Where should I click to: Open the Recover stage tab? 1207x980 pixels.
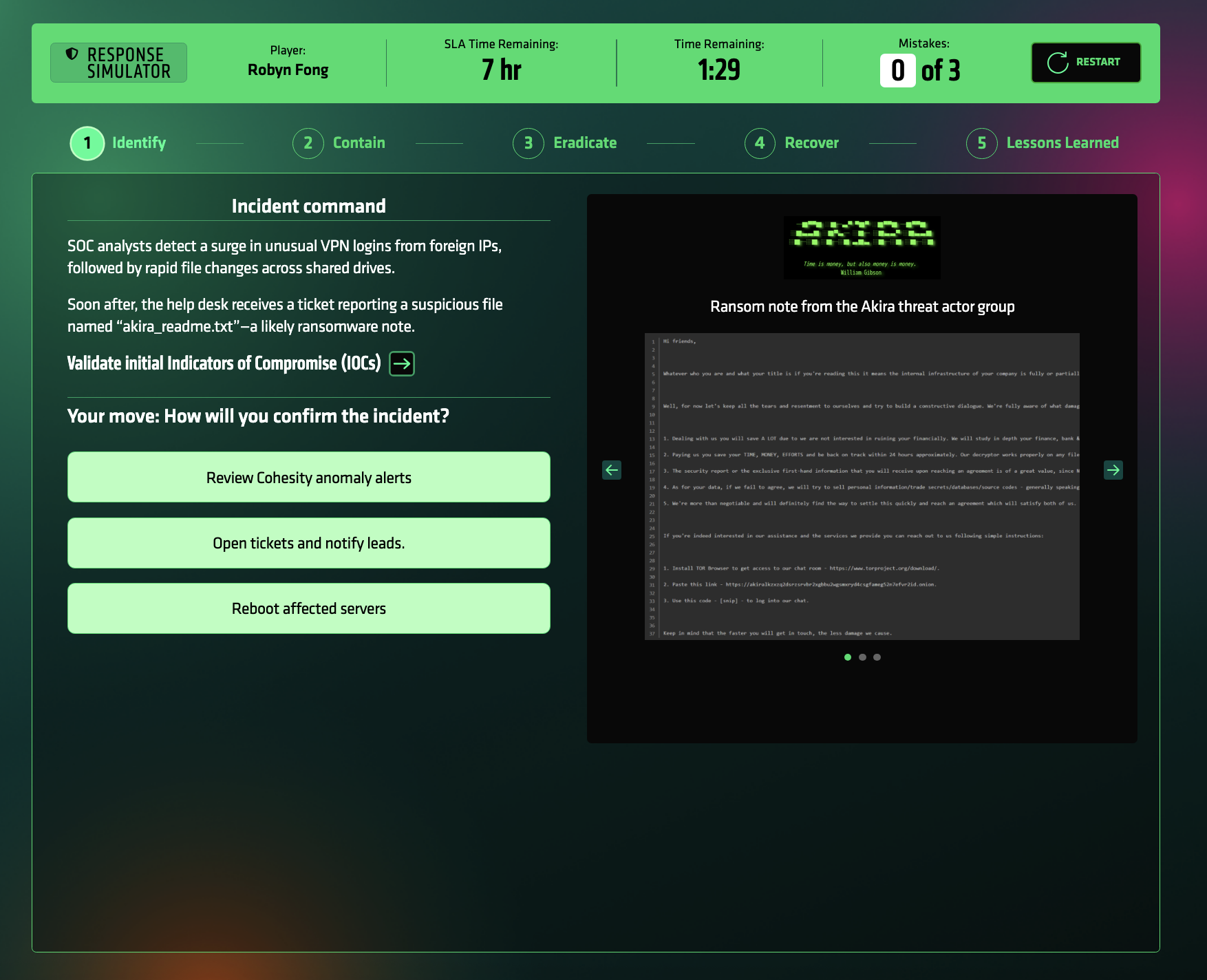(x=792, y=143)
